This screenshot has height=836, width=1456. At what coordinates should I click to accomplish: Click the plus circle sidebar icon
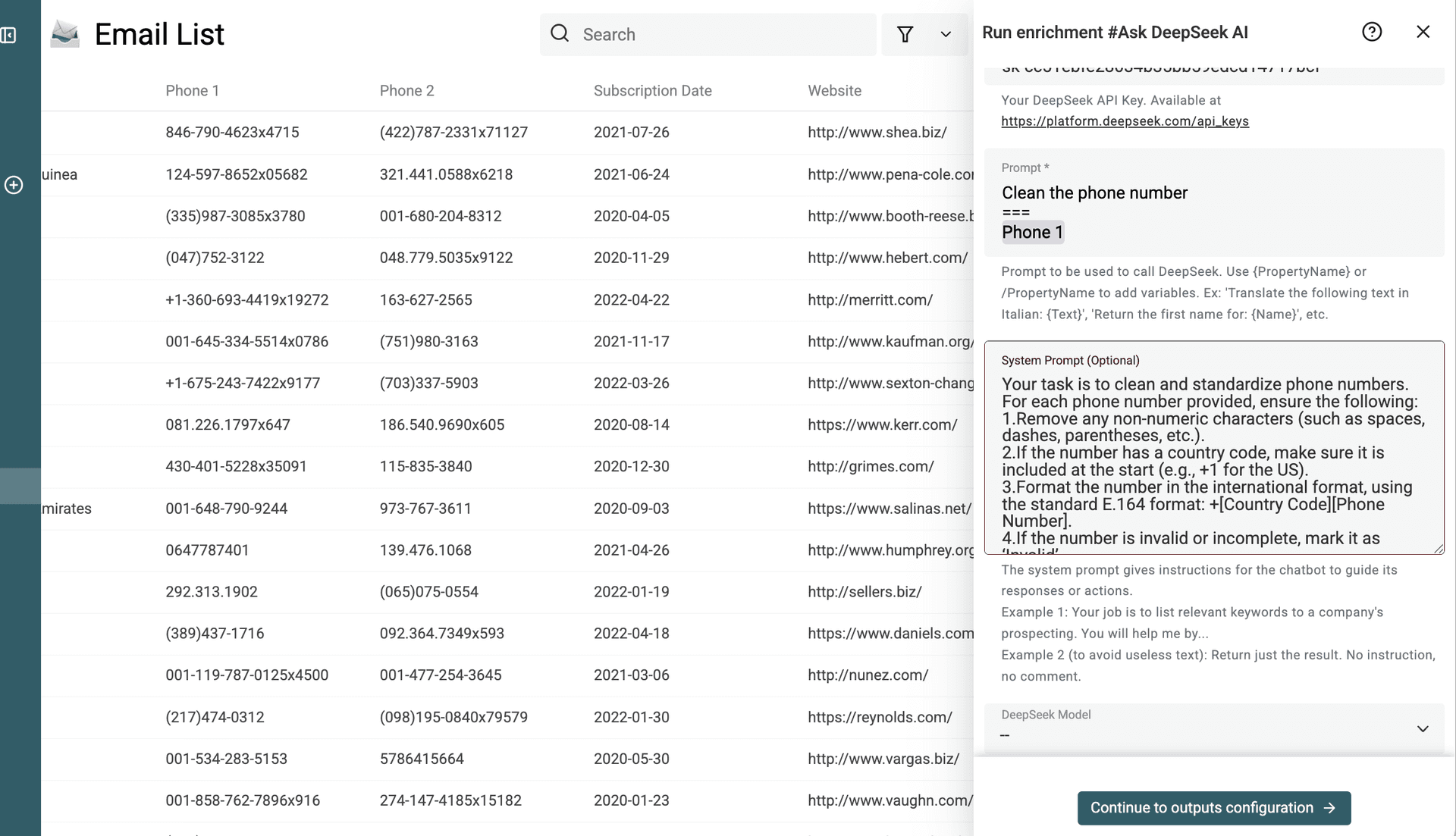click(x=14, y=185)
